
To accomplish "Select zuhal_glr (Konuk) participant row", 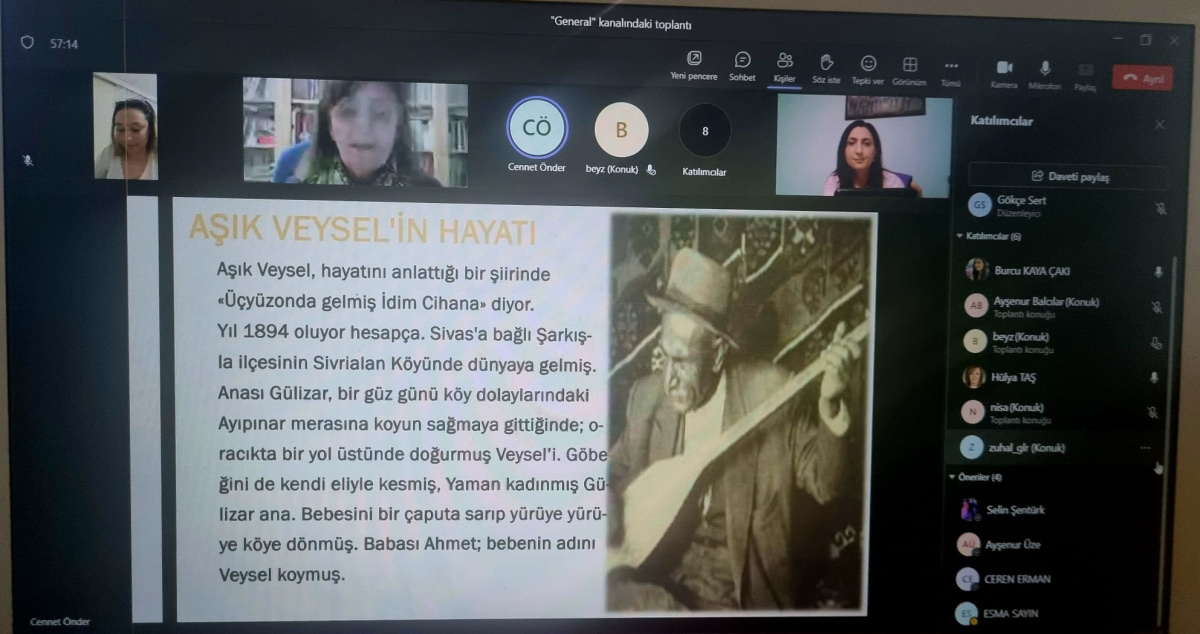I will 1058,447.
